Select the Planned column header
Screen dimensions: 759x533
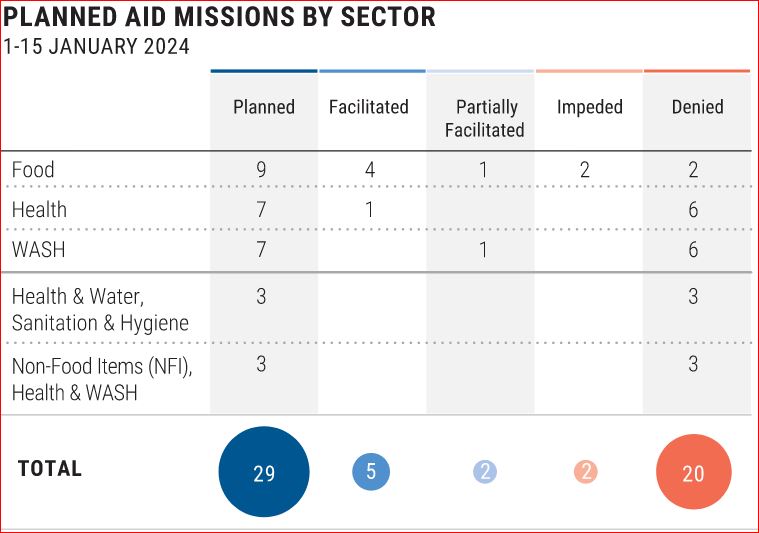264,107
